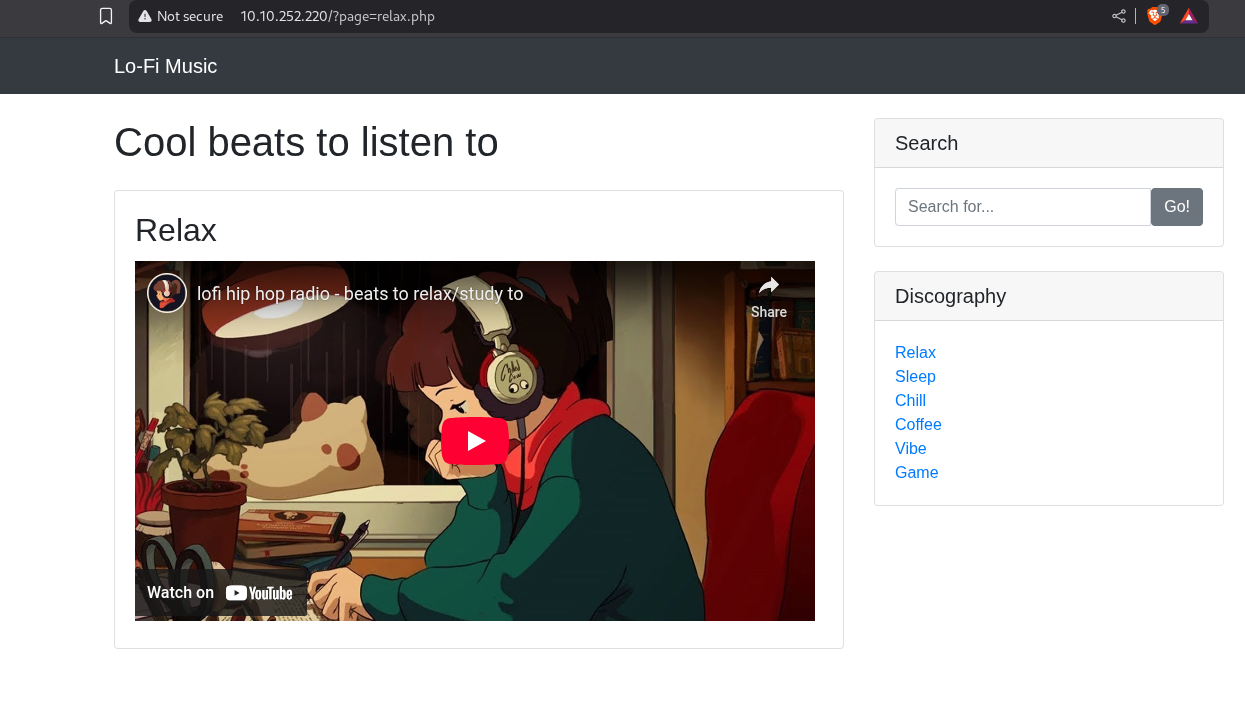The width and height of the screenshot is (1245, 721).
Task: Click the URL text in address bar
Action: tap(337, 16)
